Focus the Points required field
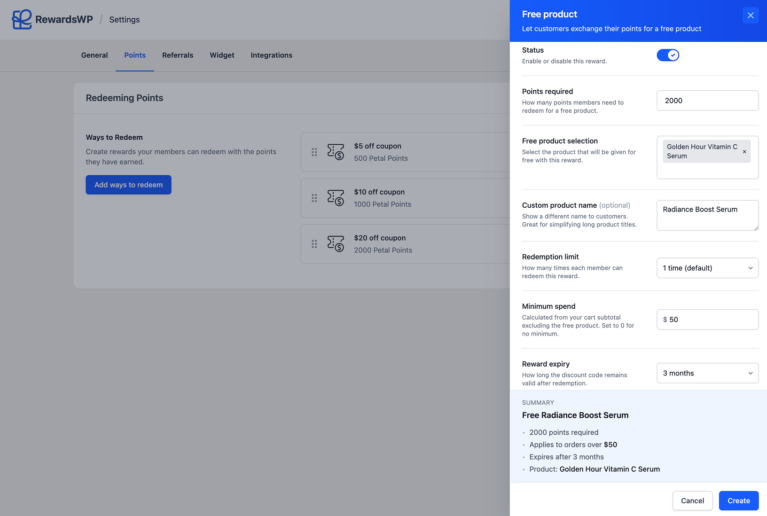Screen dimensions: 767x516 (707, 101)
